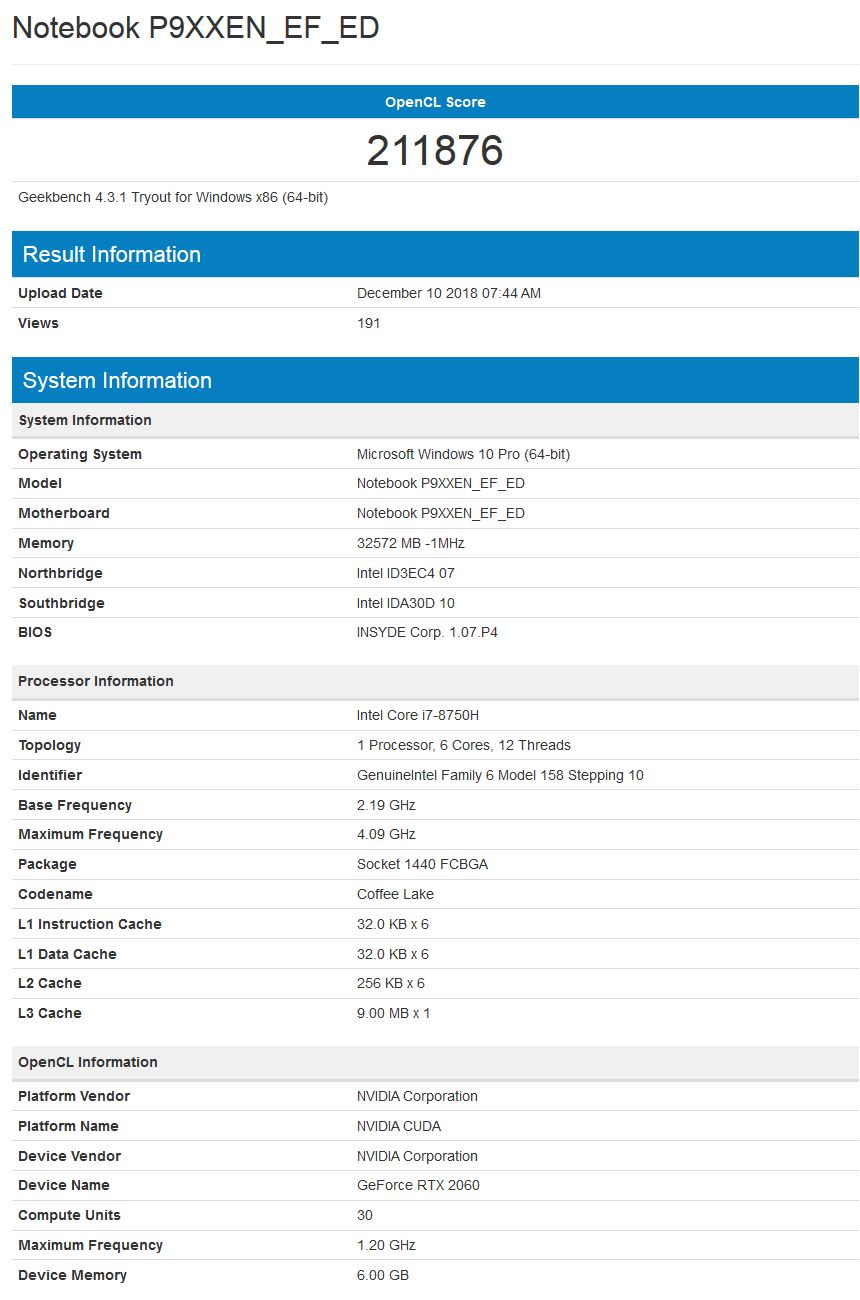This screenshot has width=860, height=1300.
Task: Select the 6.00 GB device memory value
Action: [383, 1275]
